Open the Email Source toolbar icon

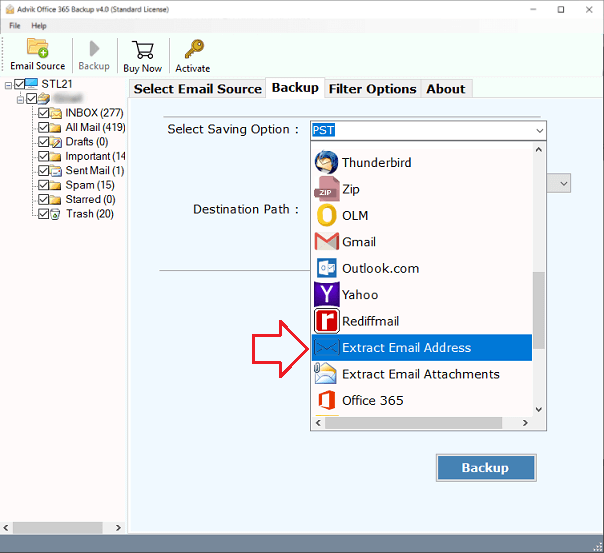(x=37, y=48)
